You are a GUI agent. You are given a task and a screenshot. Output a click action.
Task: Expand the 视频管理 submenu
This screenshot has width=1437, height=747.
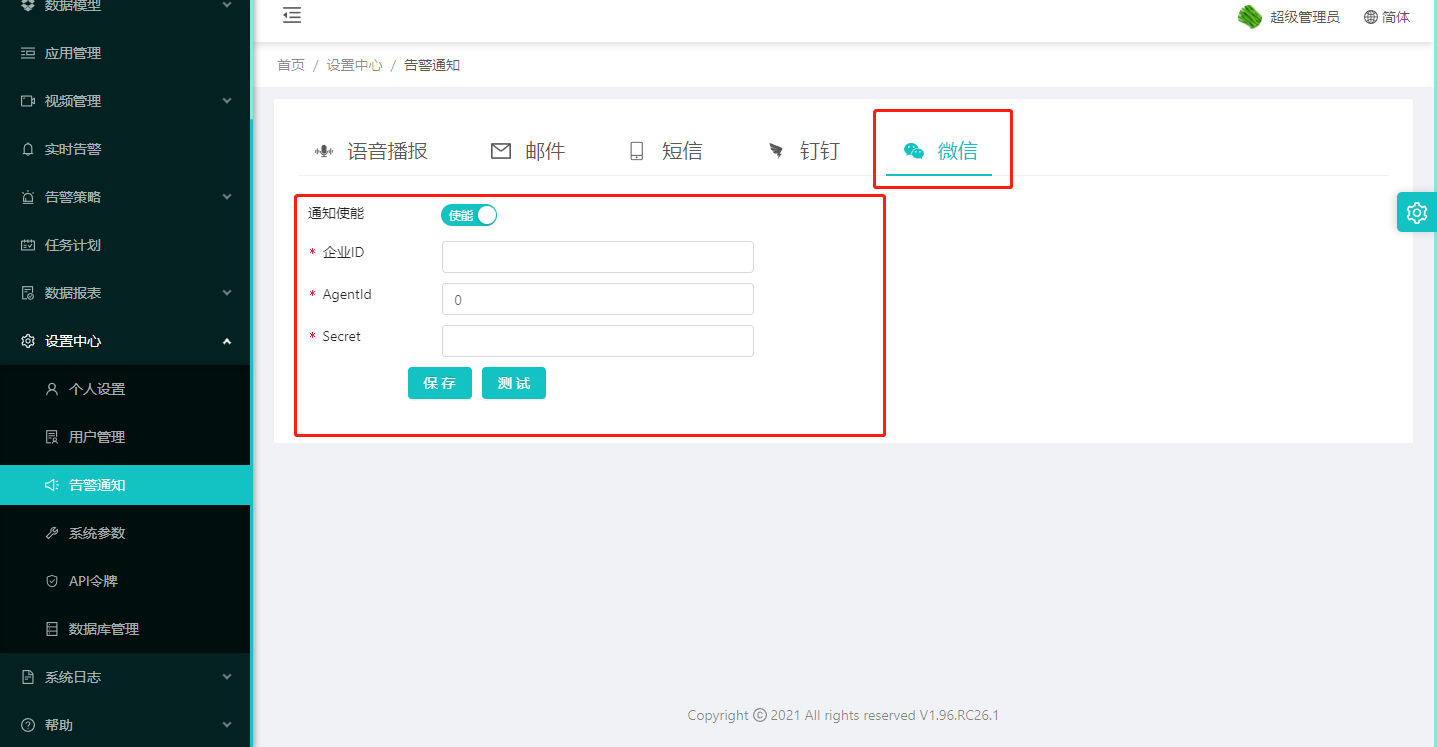coord(226,101)
